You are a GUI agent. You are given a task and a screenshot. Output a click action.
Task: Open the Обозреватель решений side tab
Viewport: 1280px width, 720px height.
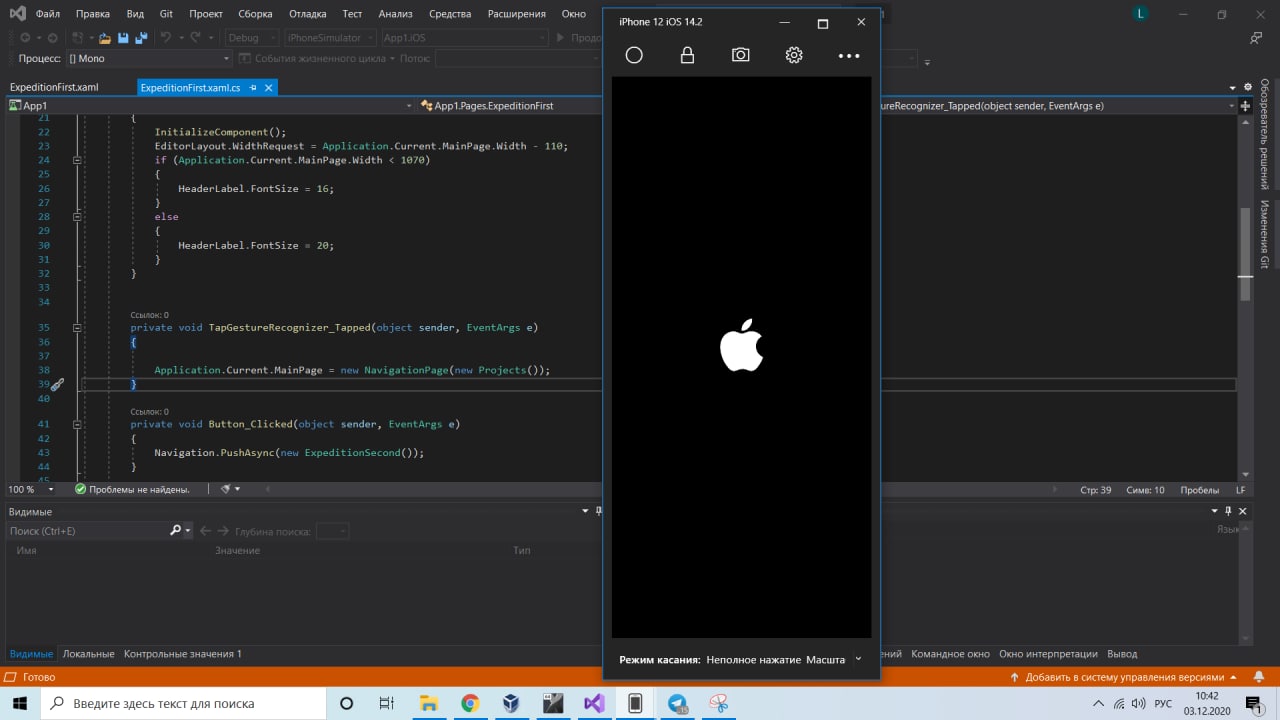pyautogui.click(x=1265, y=134)
